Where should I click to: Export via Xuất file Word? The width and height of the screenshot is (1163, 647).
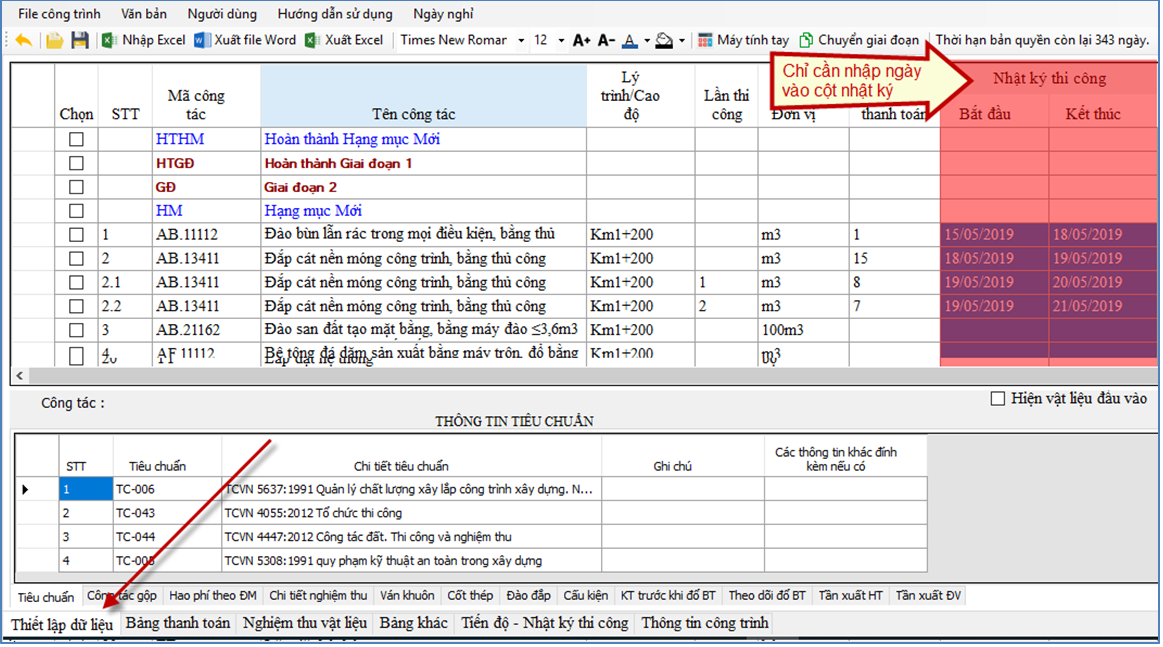click(245, 41)
